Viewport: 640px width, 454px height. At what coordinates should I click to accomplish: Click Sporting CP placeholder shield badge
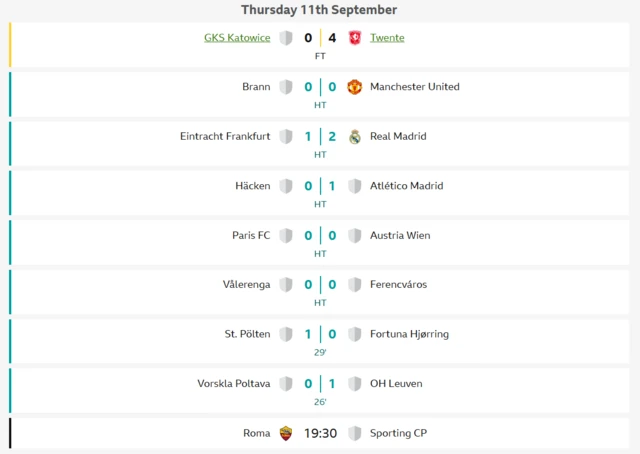[x=354, y=433]
